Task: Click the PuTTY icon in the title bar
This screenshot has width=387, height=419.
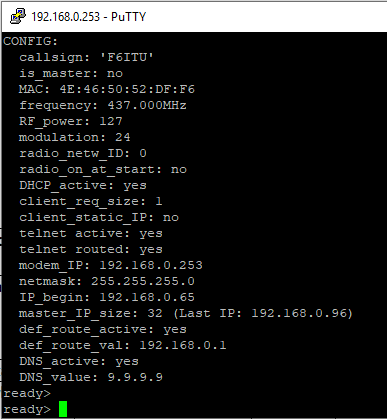Action: (x=18, y=16)
